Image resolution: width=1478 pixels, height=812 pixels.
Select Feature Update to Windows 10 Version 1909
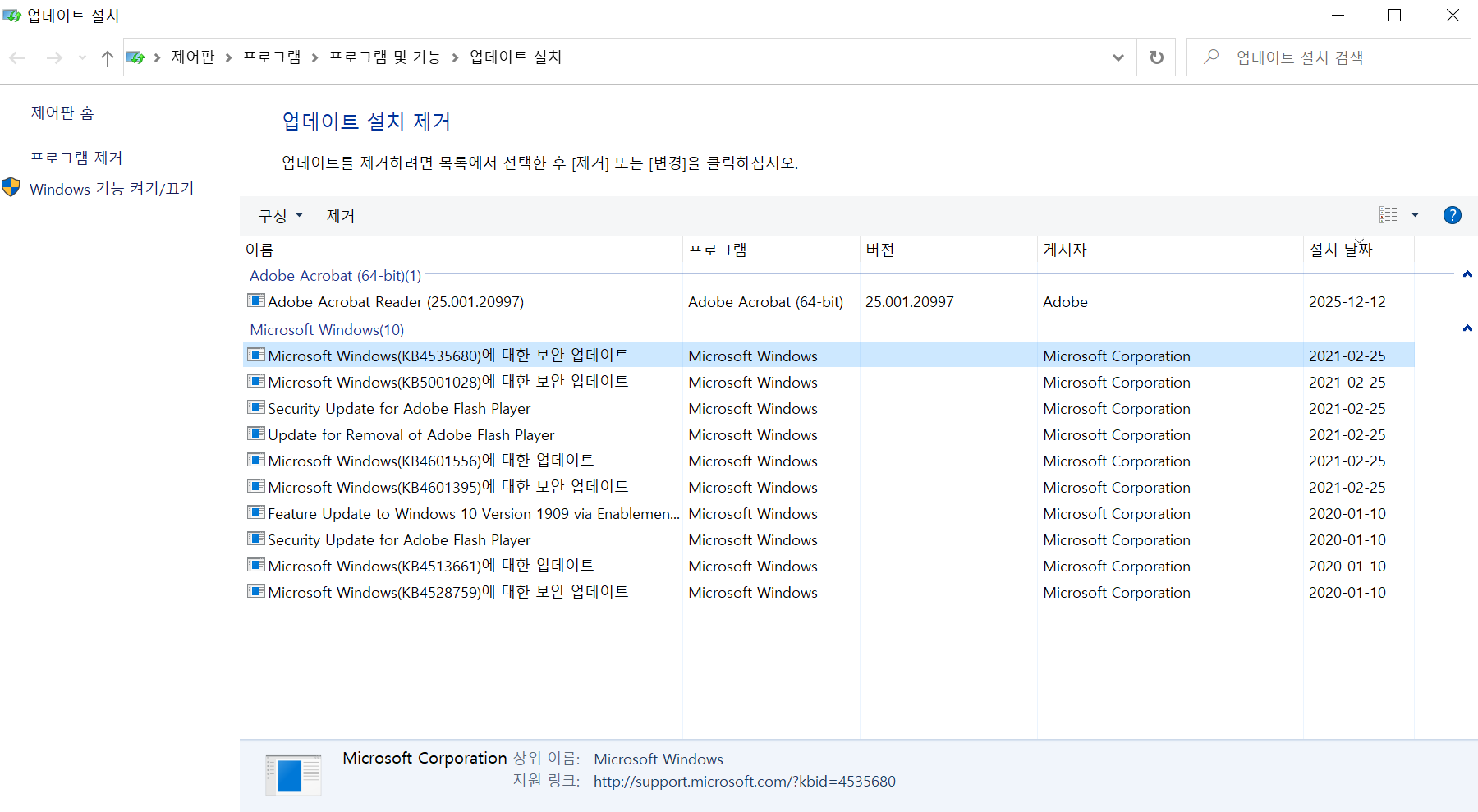tap(829, 512)
